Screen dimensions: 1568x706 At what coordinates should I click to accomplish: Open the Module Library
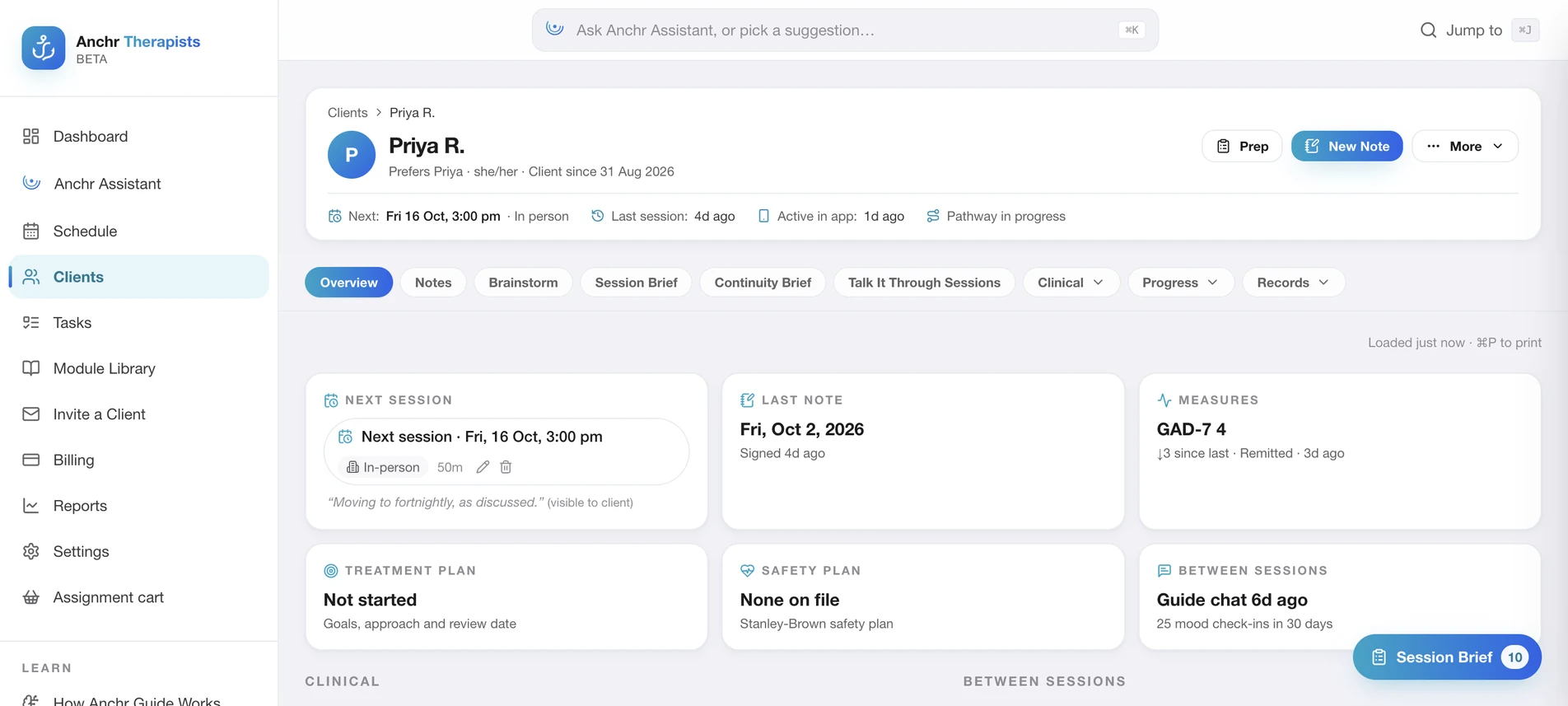[x=104, y=368]
